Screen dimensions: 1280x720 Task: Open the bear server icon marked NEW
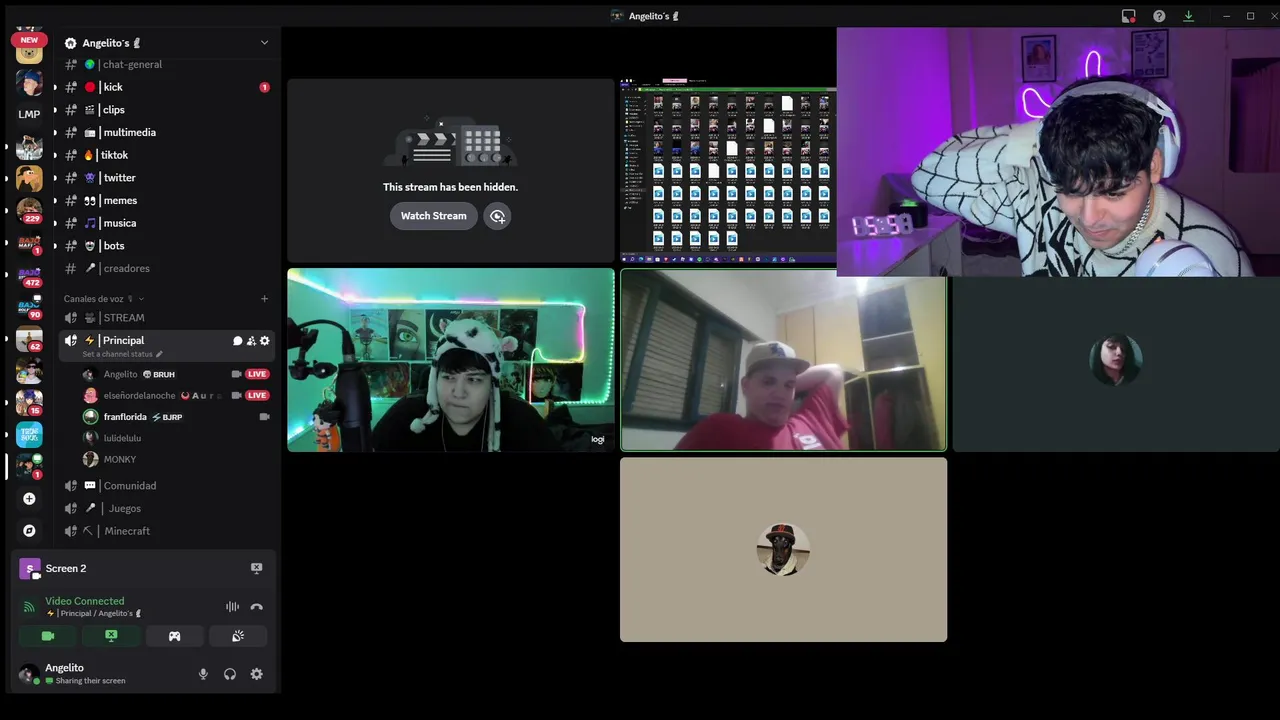[x=29, y=50]
